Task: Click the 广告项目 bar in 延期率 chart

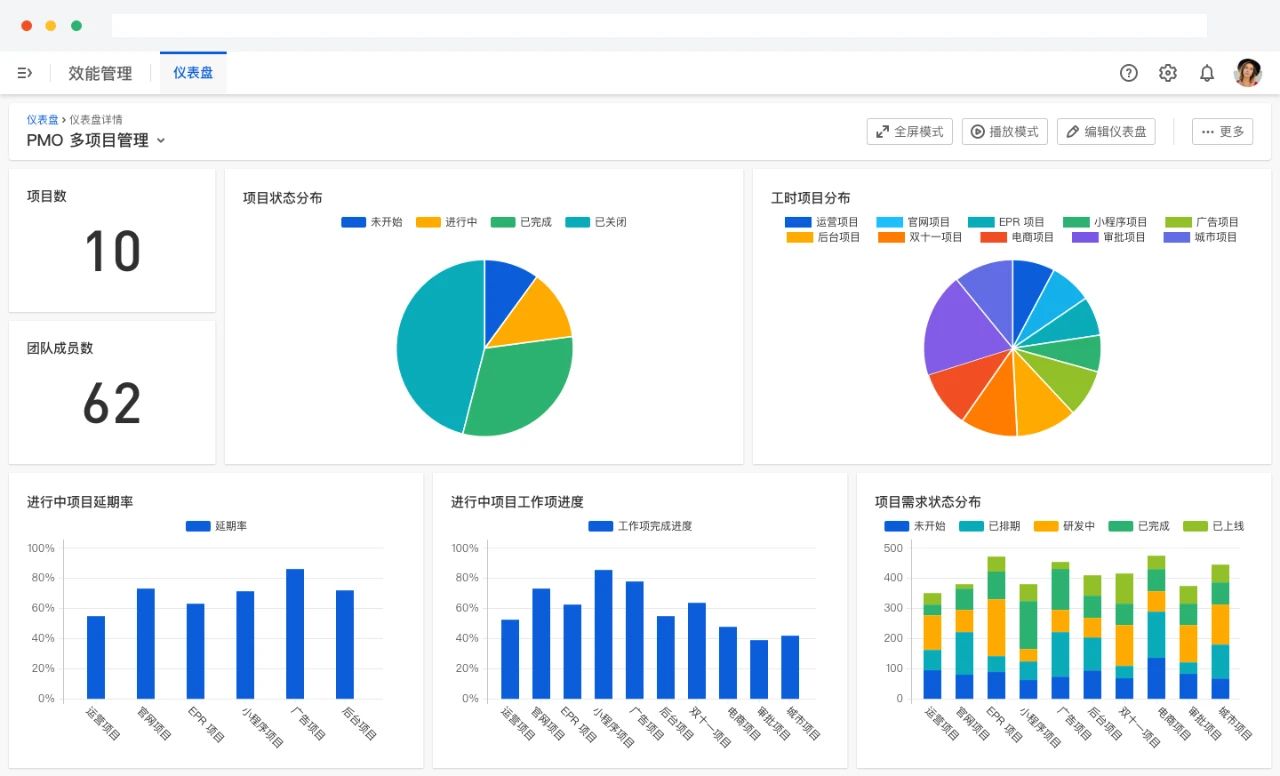Action: [x=295, y=633]
